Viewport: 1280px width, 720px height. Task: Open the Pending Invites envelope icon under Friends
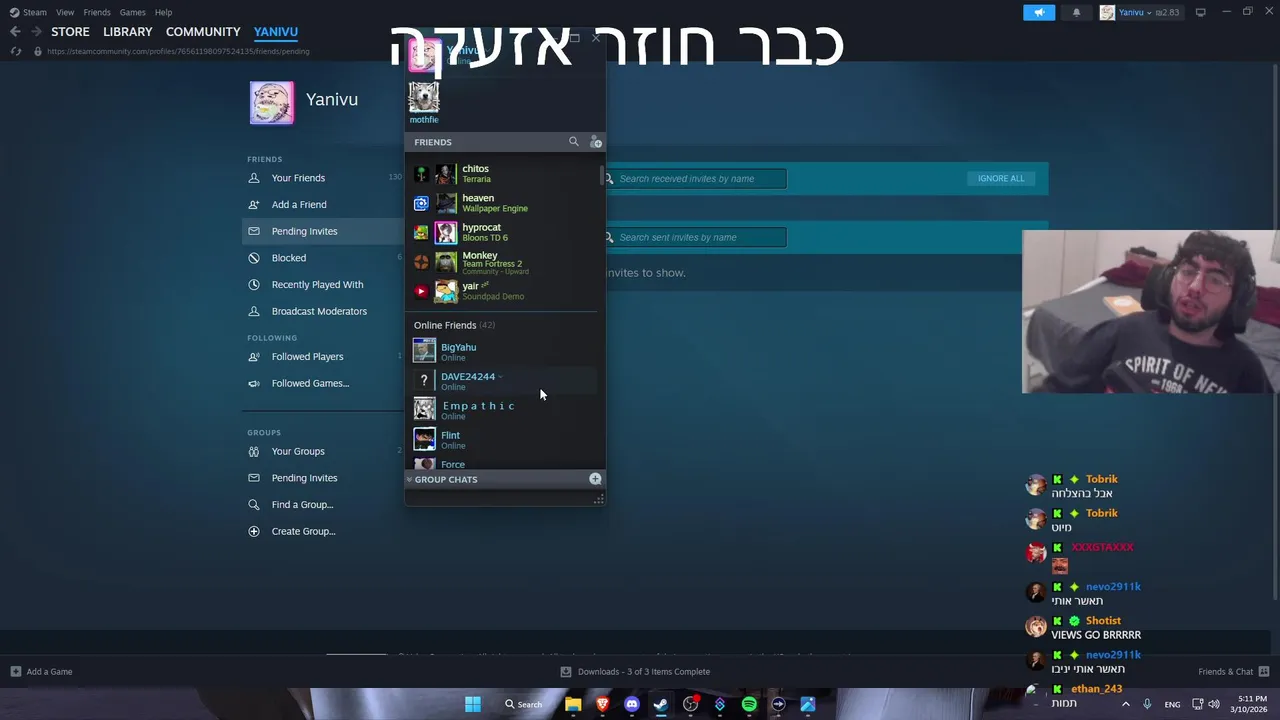tap(254, 231)
